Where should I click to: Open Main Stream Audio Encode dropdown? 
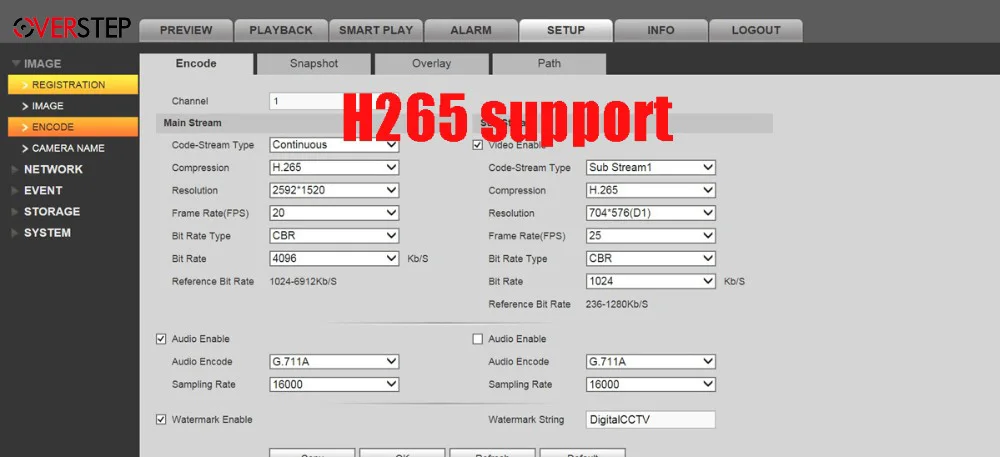pyautogui.click(x=334, y=361)
